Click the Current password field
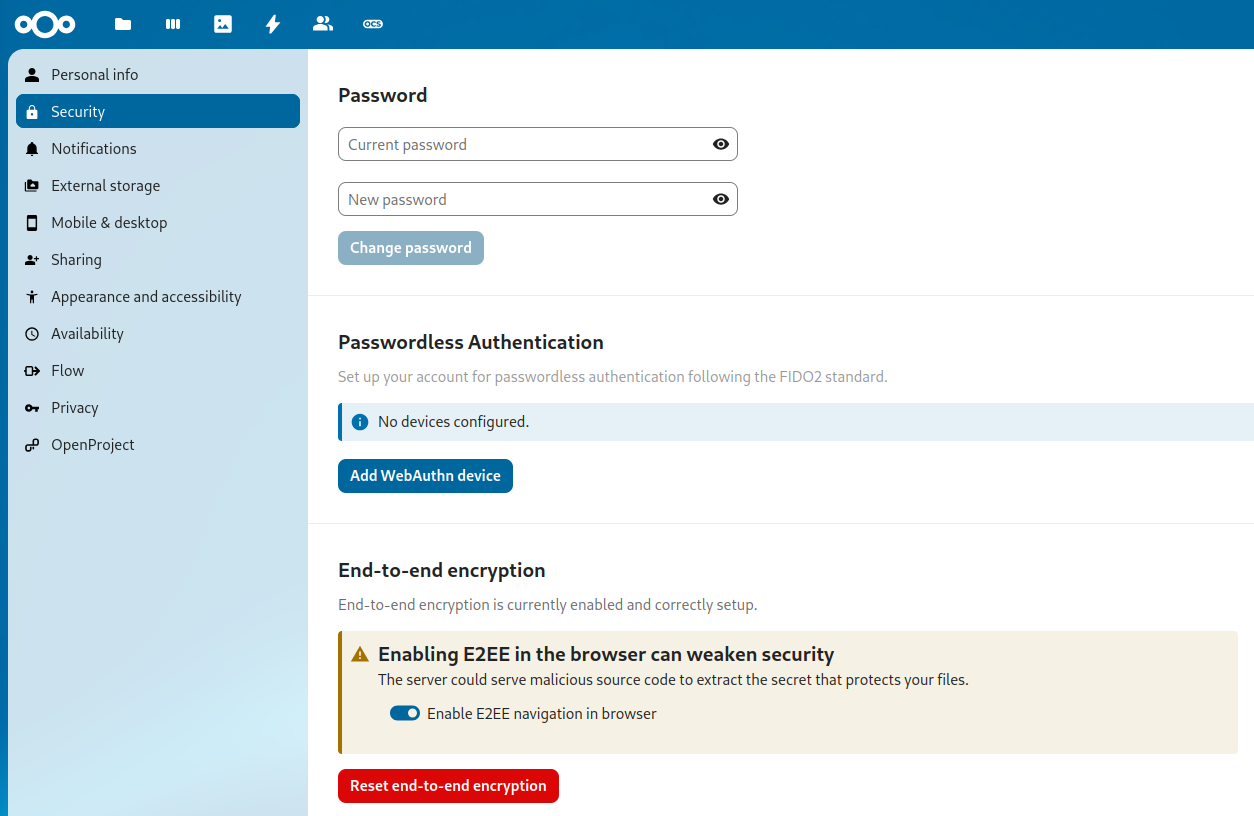Viewport: 1254px width, 816px height. click(x=520, y=144)
